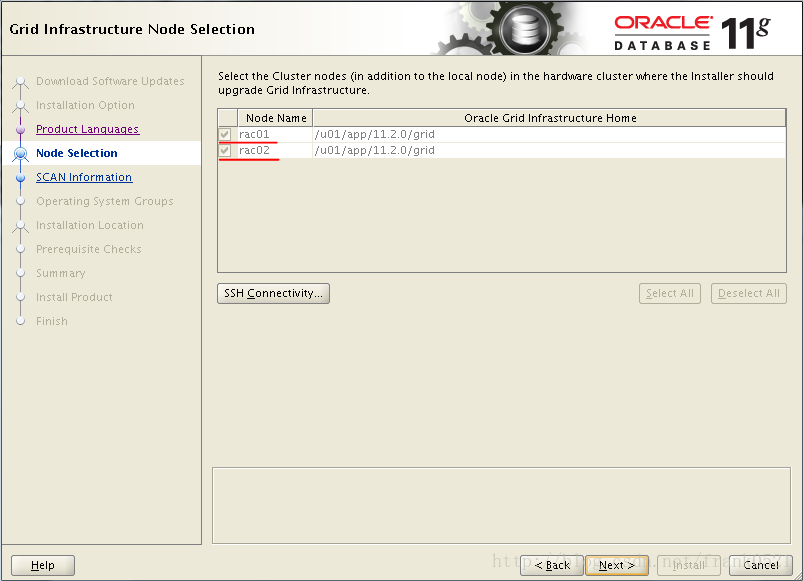
Task: Click the Deselect All button
Action: 749,293
